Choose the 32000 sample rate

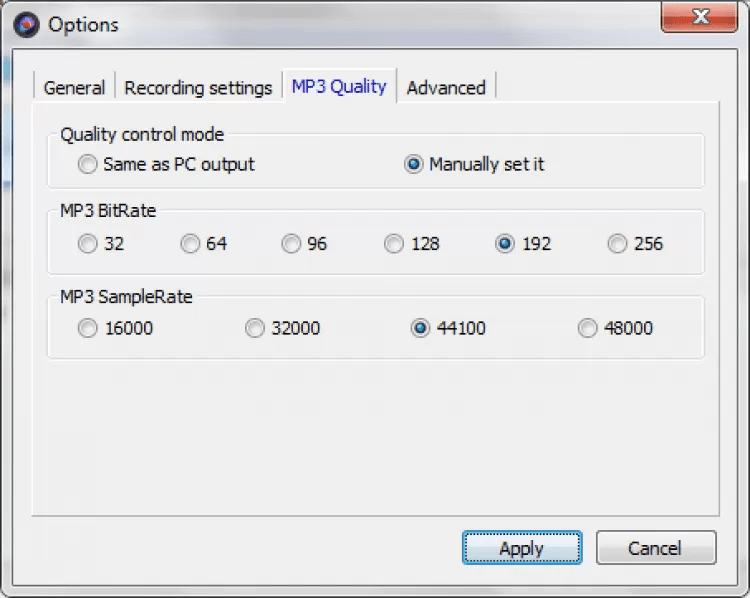coord(255,328)
